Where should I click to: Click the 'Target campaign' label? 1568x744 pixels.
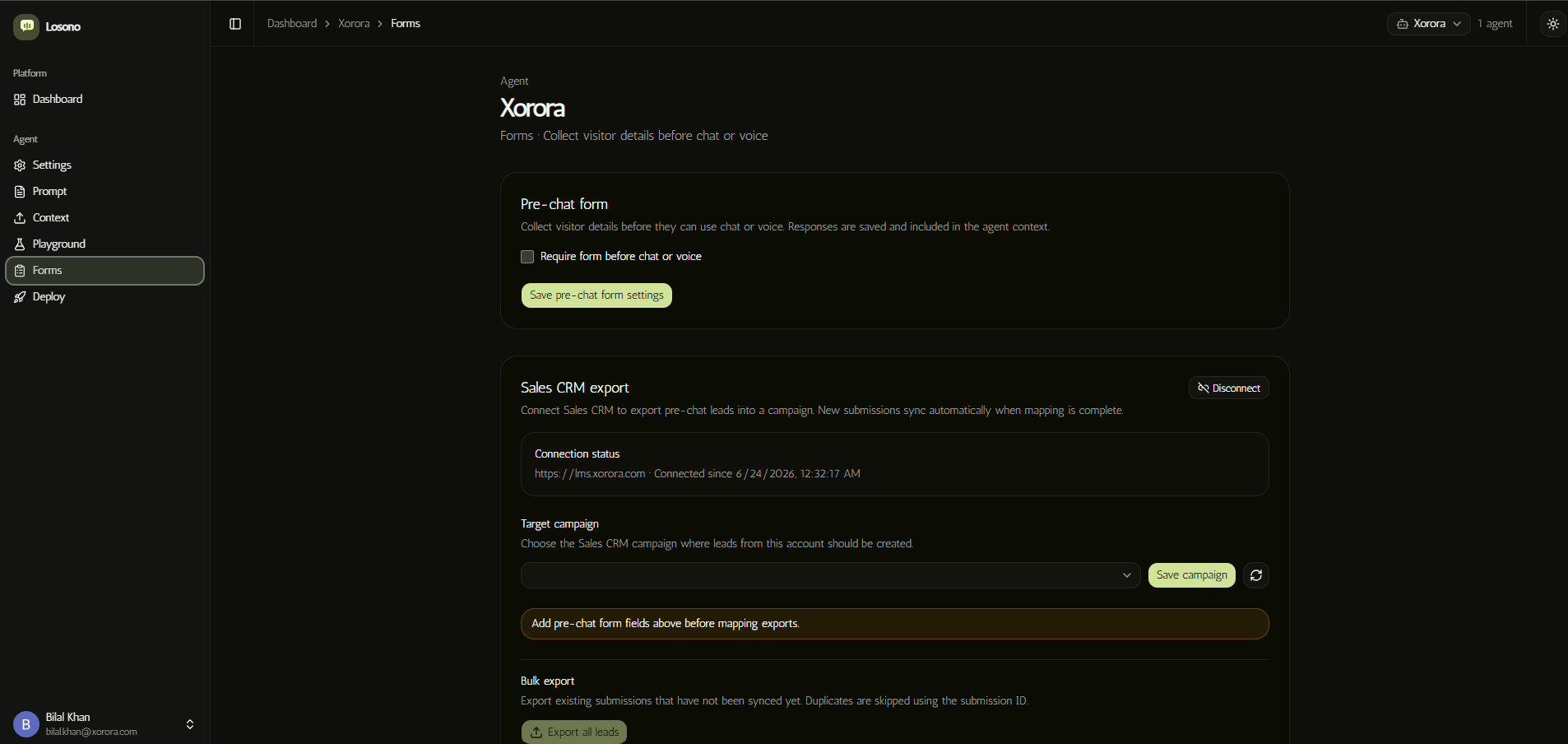[559, 524]
